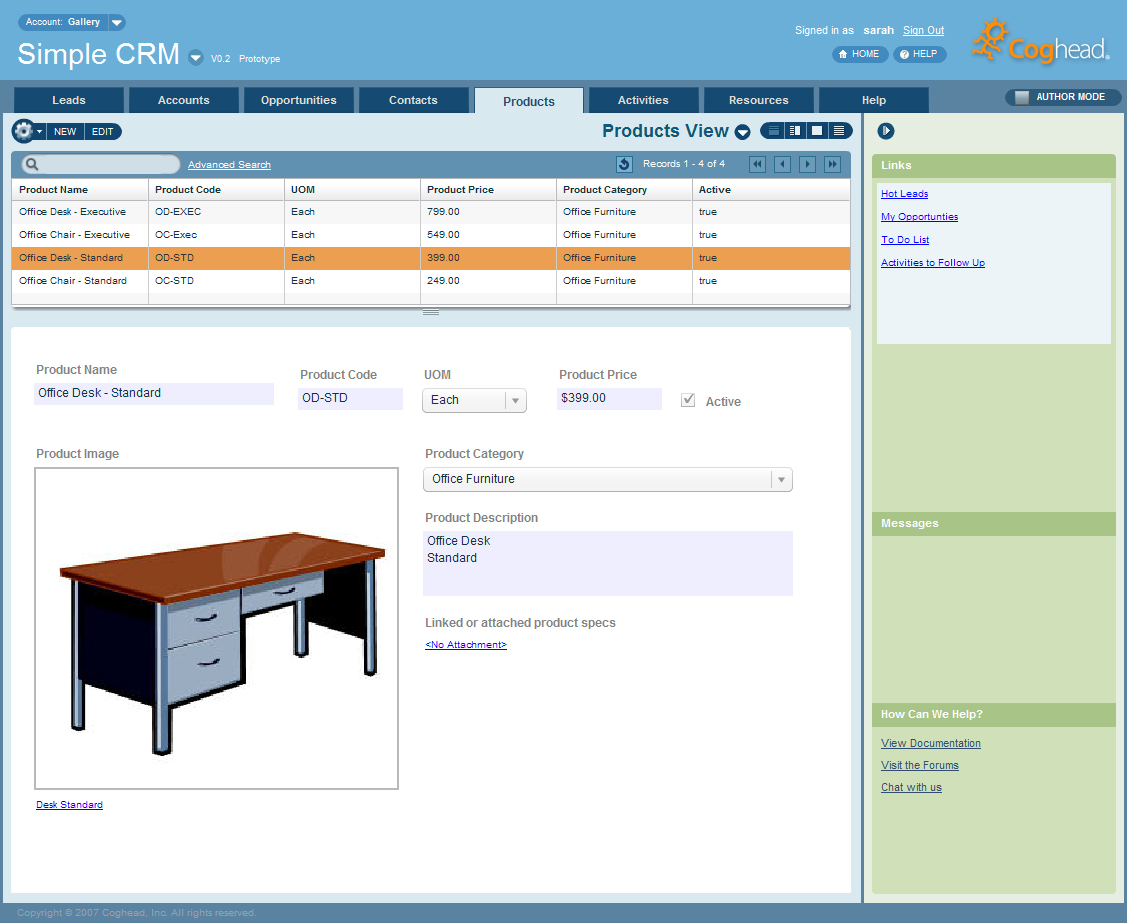Switch to the side-by-side split layout
Screen dimensions: 1127x923
[795, 131]
